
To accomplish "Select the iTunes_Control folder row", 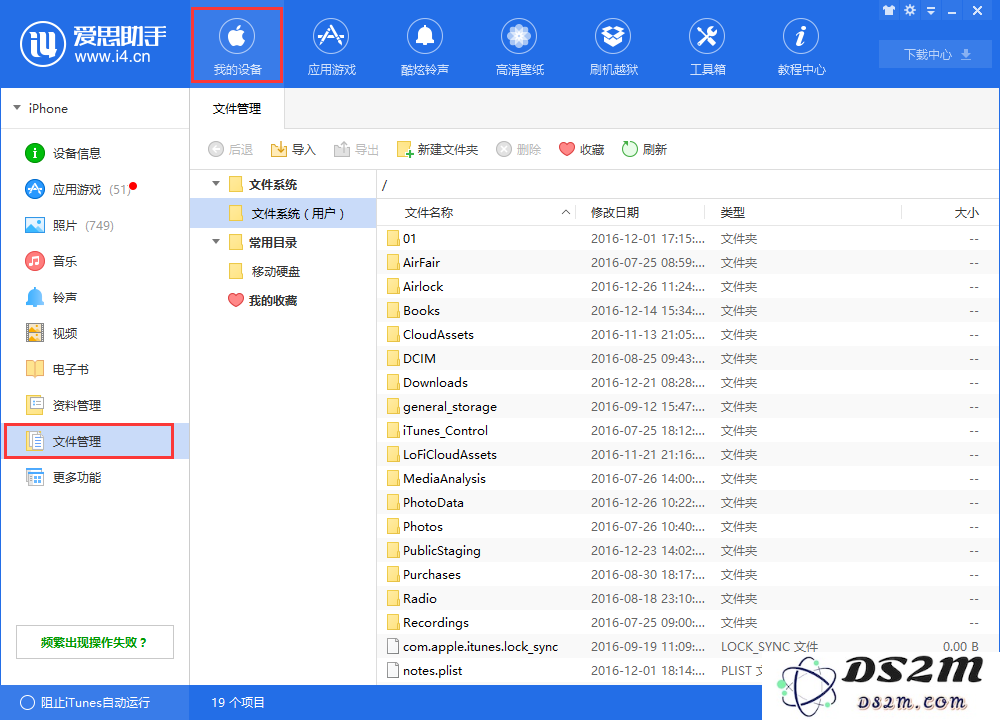I will click(686, 430).
